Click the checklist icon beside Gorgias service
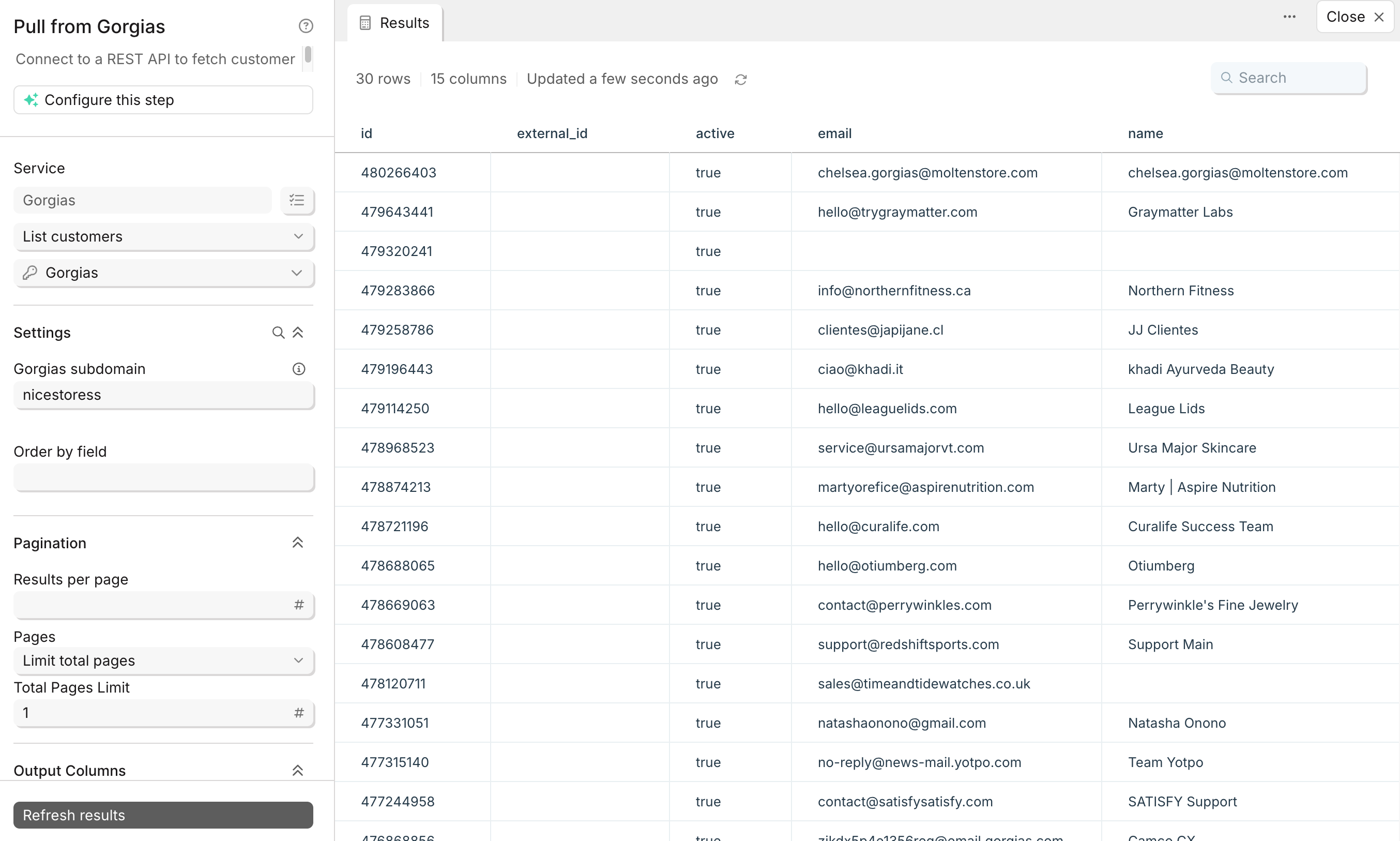This screenshot has width=1400, height=841. 297,200
